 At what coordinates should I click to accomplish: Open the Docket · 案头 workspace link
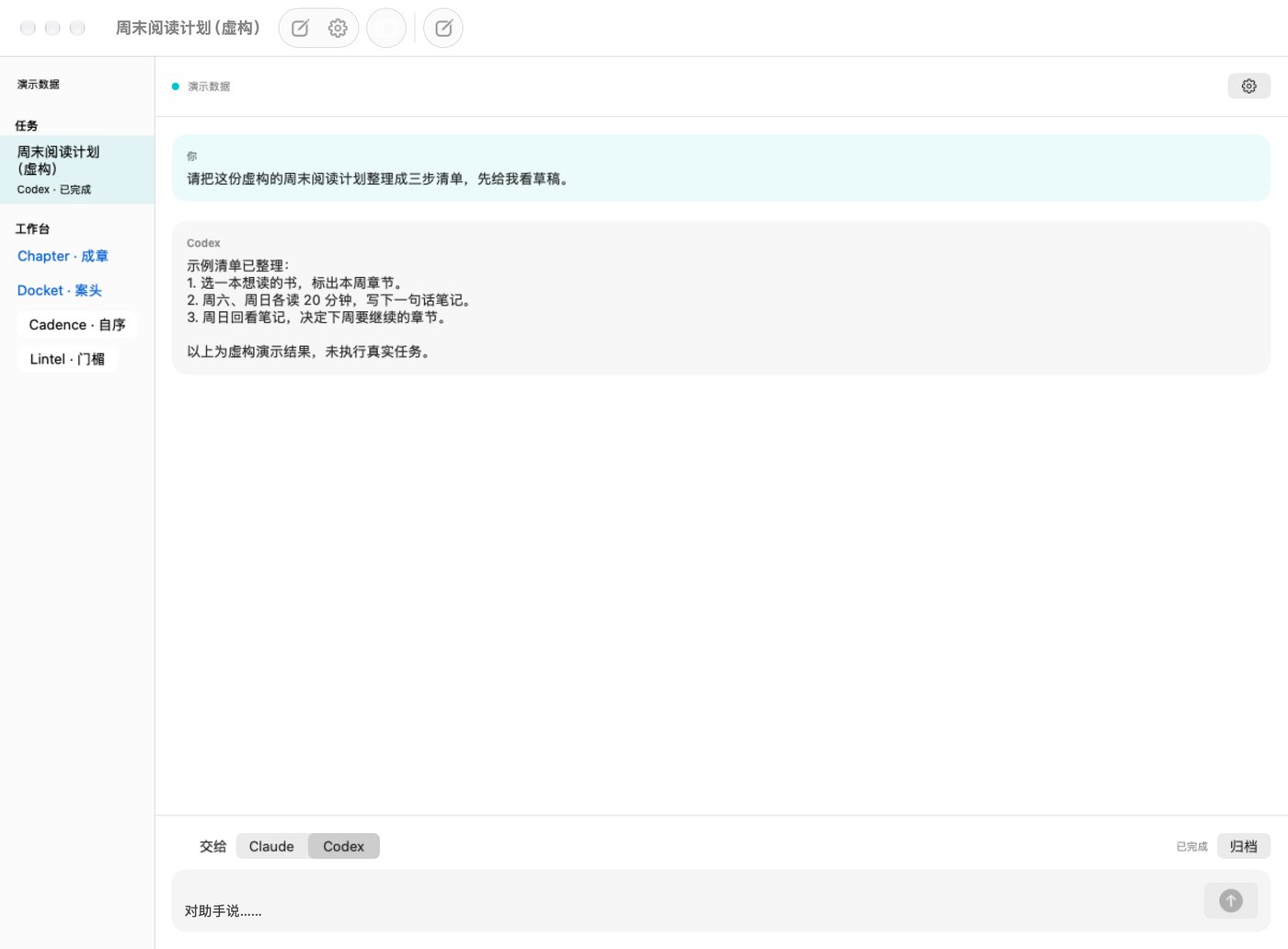(60, 290)
